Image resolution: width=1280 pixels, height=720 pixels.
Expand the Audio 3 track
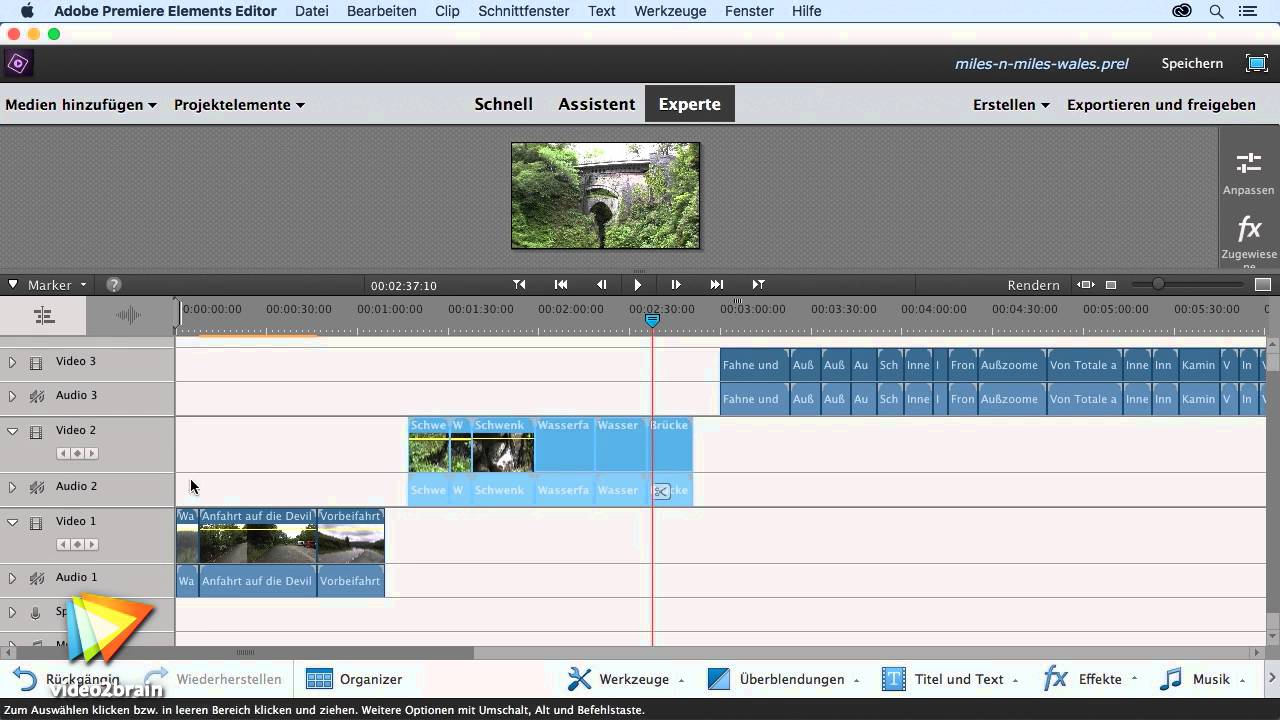click(x=12, y=396)
